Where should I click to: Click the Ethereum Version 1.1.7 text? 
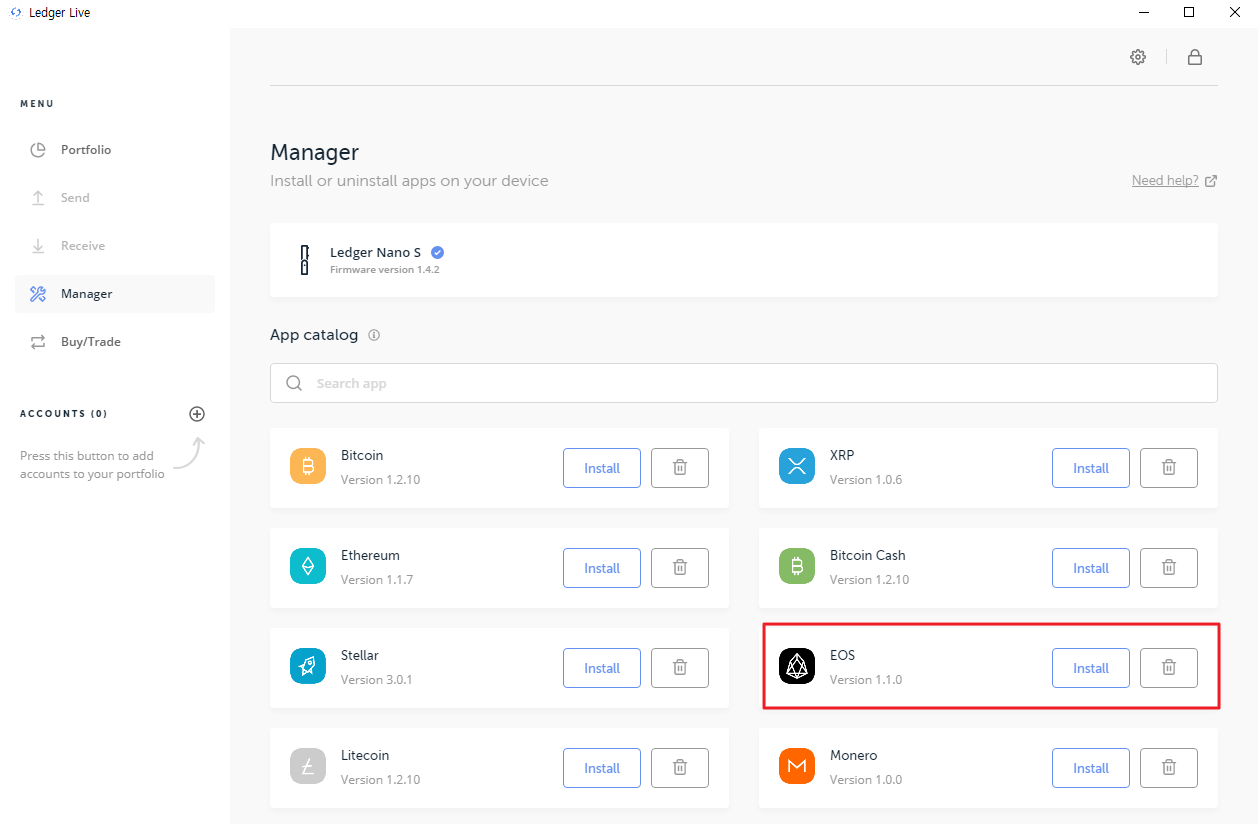coord(377,580)
